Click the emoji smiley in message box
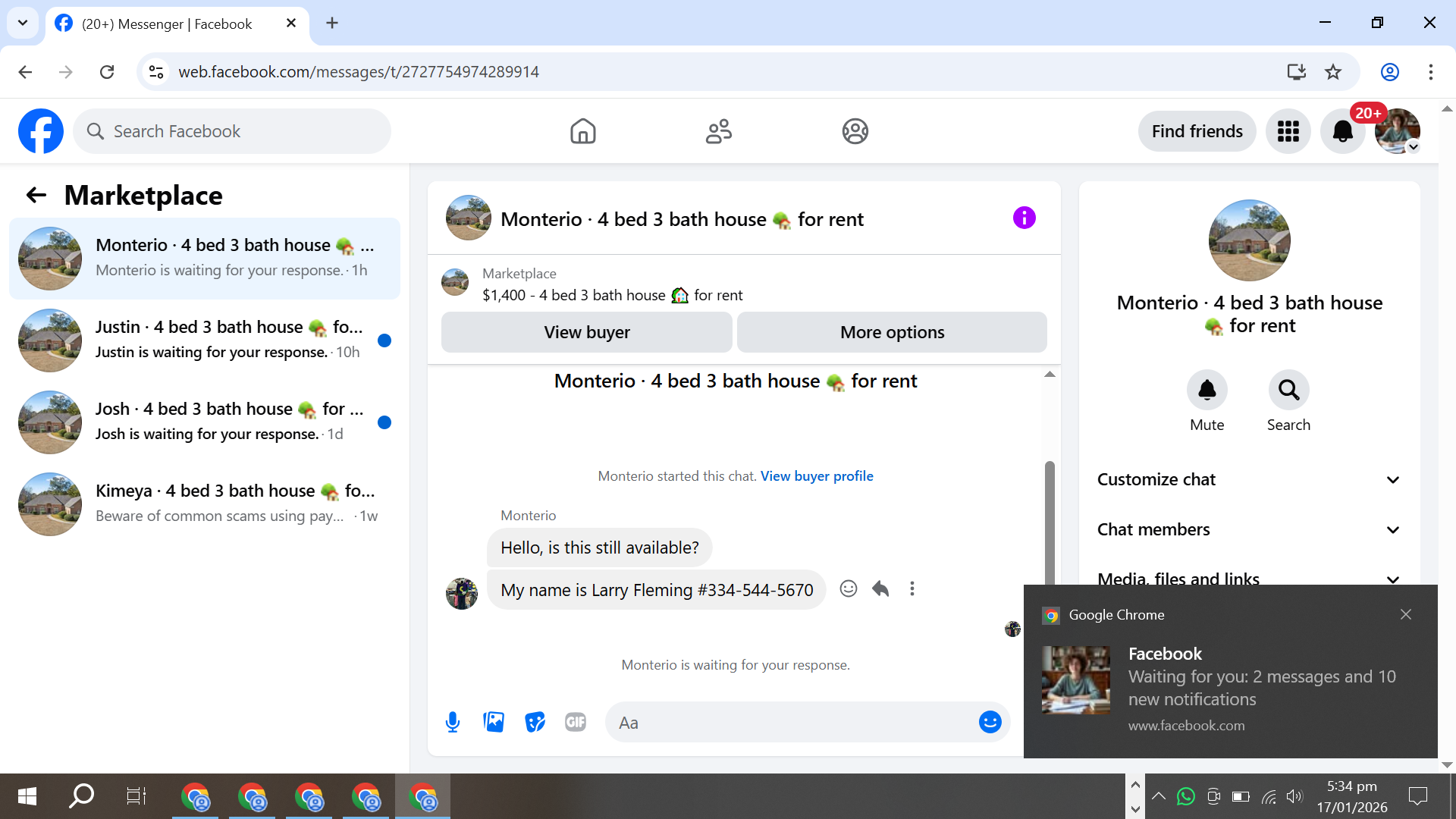 [990, 722]
